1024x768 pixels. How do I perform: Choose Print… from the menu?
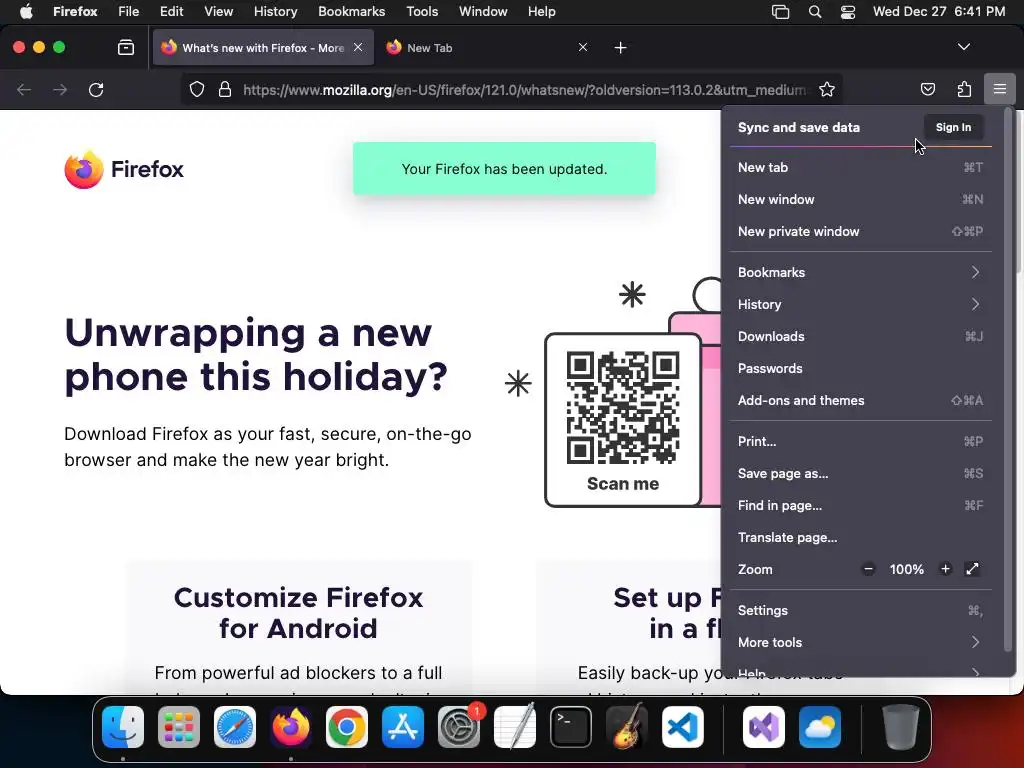point(861,441)
